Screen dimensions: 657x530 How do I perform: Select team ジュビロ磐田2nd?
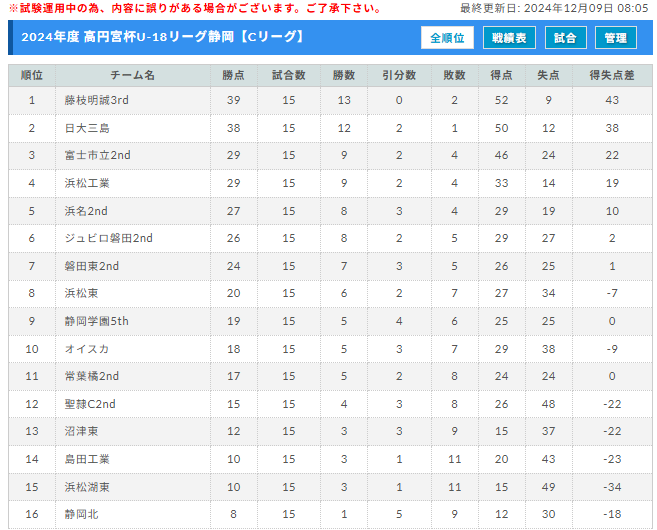click(x=109, y=238)
